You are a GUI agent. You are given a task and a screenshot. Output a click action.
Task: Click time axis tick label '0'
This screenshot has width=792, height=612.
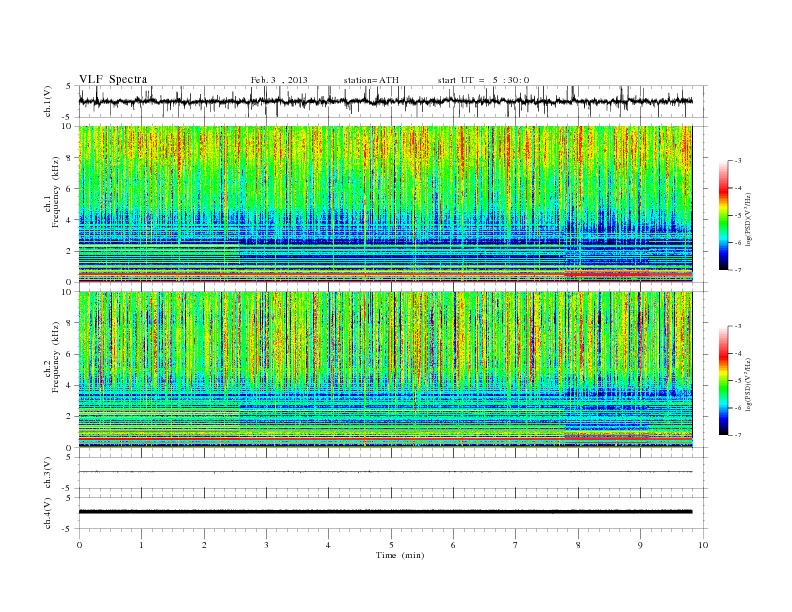(79, 545)
